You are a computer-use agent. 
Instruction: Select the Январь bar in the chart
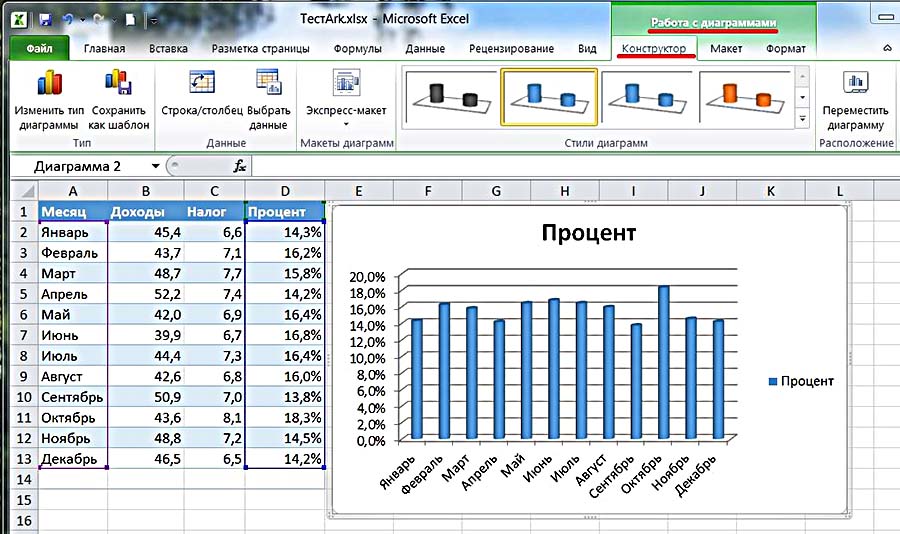click(x=417, y=380)
